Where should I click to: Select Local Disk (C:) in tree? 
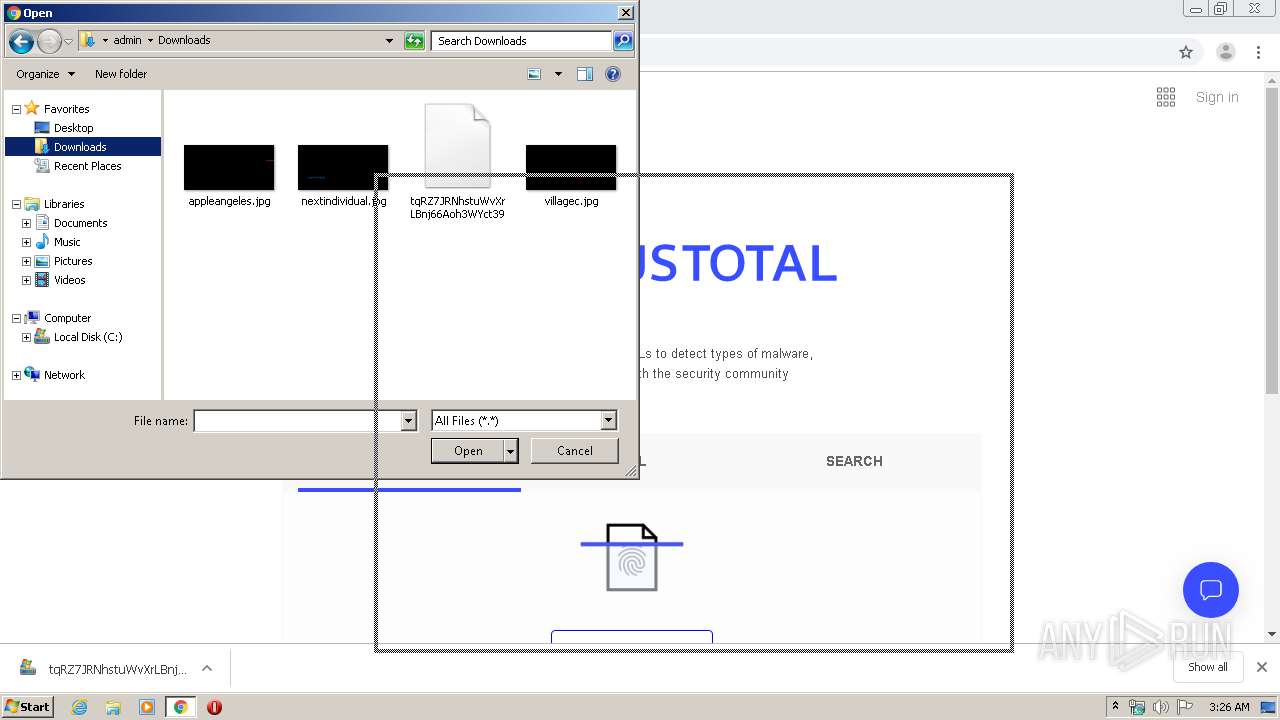point(87,337)
